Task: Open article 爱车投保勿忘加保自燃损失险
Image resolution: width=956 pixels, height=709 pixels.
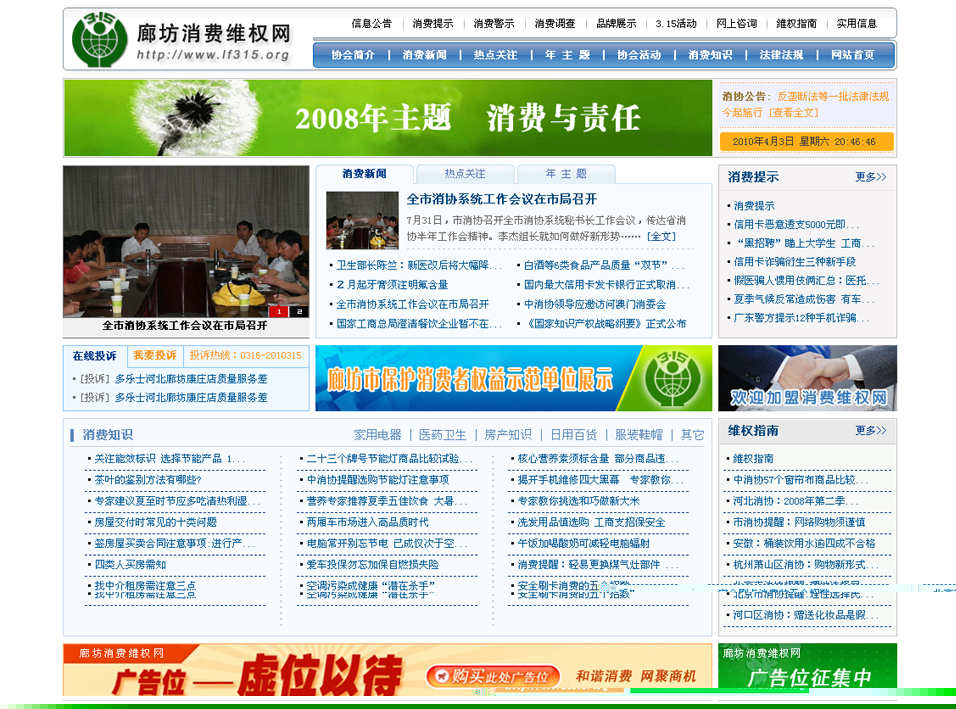Action: point(373,565)
